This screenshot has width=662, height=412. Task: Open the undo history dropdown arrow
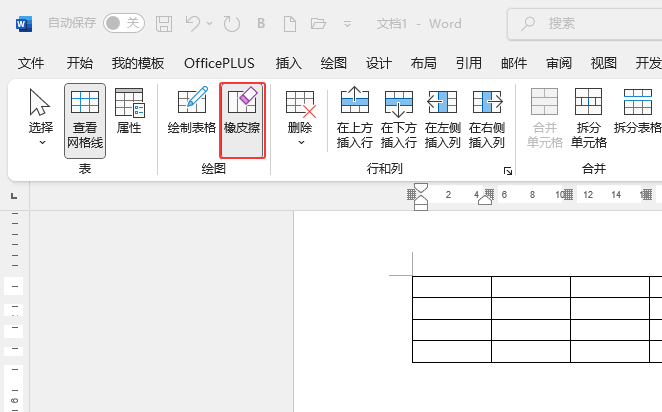pos(209,24)
